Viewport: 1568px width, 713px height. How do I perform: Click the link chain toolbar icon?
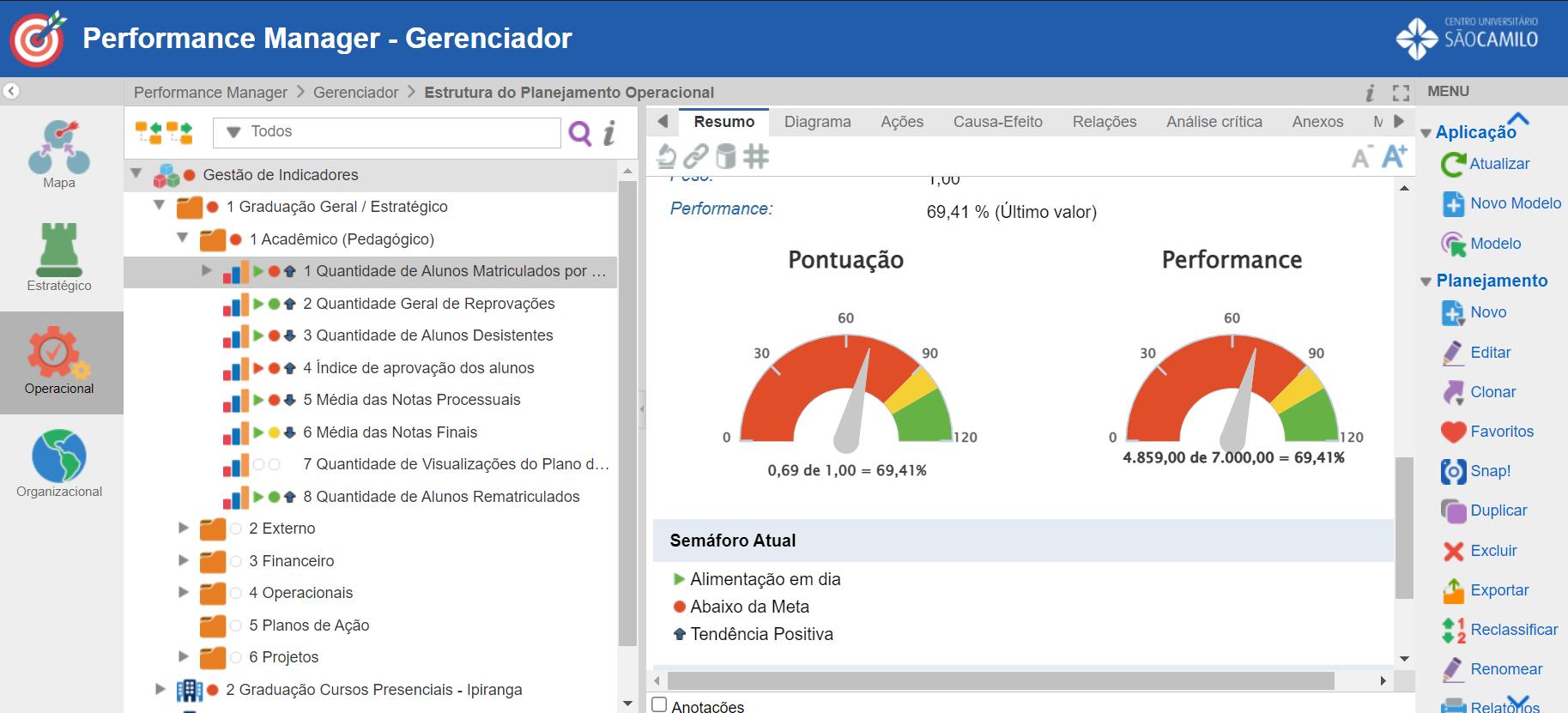click(695, 156)
